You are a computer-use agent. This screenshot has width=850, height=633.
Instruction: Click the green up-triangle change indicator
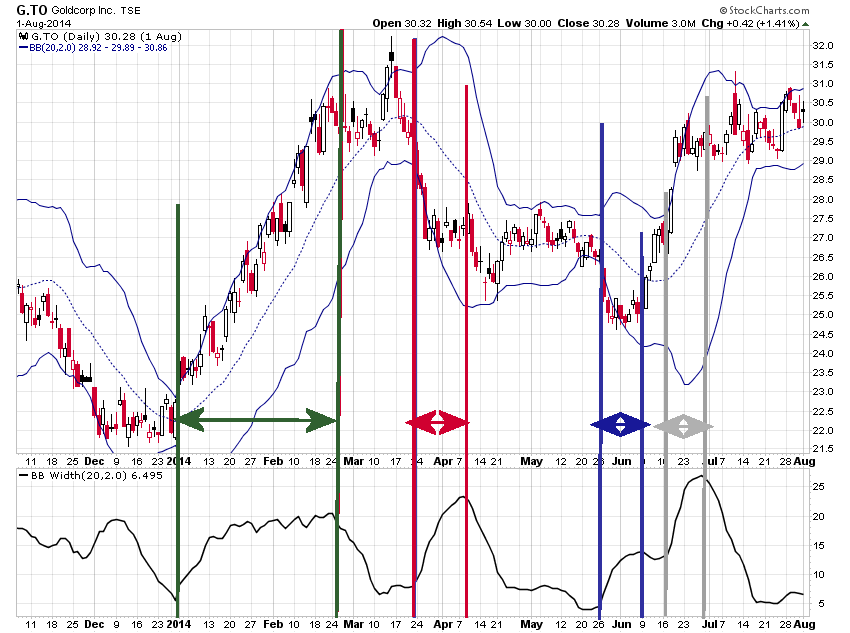click(806, 24)
